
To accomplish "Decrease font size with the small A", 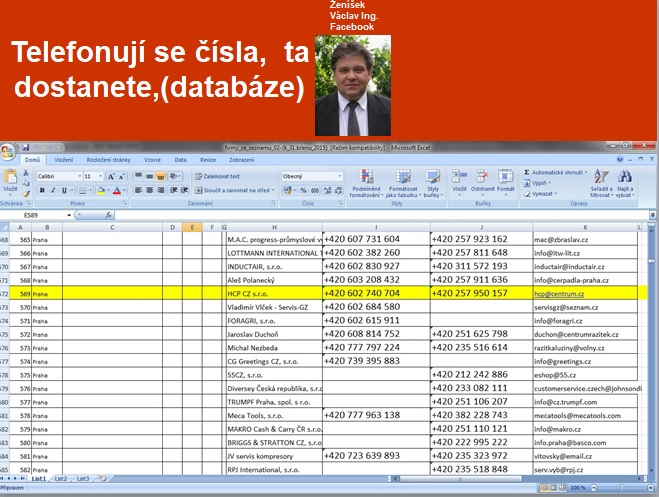I will coord(121,176).
